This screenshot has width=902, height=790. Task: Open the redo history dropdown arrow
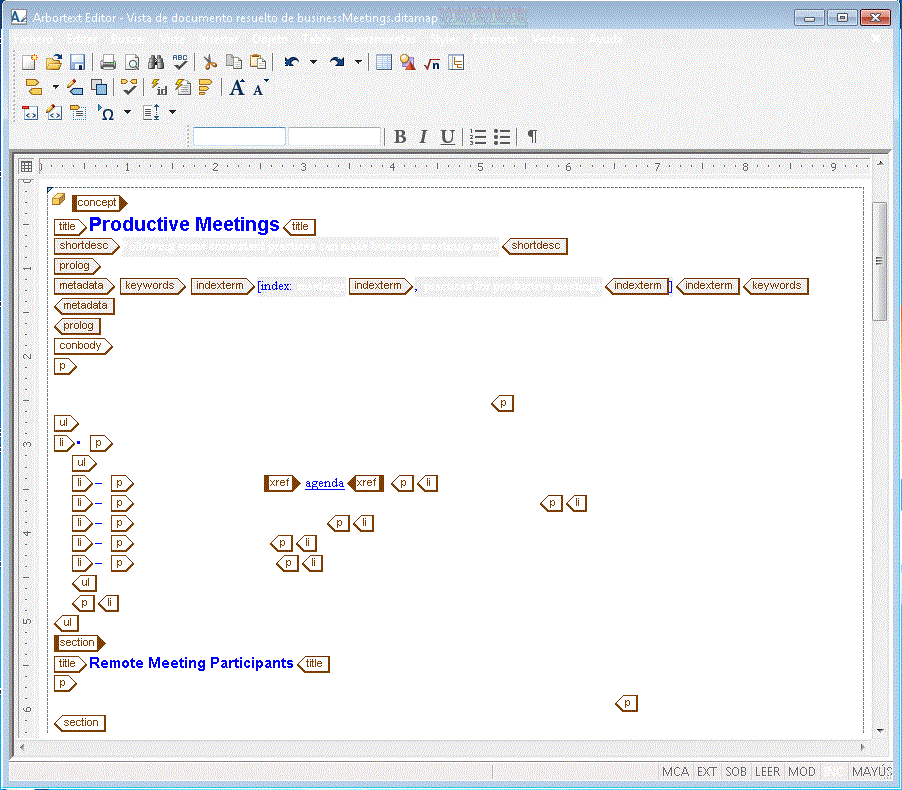pyautogui.click(x=358, y=62)
